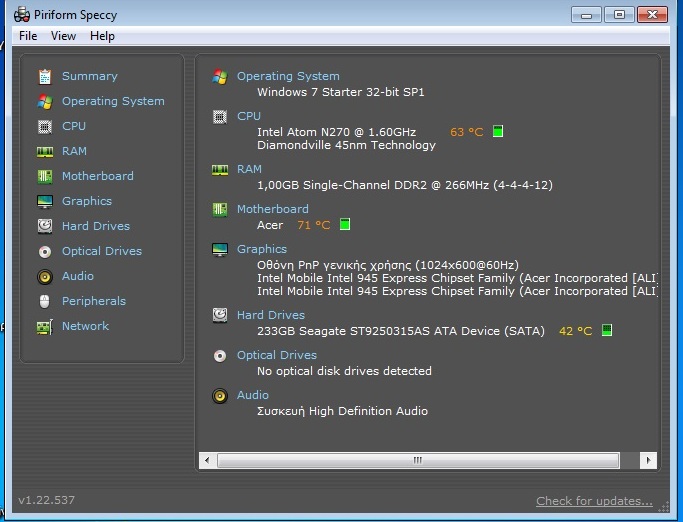Open Peripherals section from sidebar

click(x=94, y=301)
